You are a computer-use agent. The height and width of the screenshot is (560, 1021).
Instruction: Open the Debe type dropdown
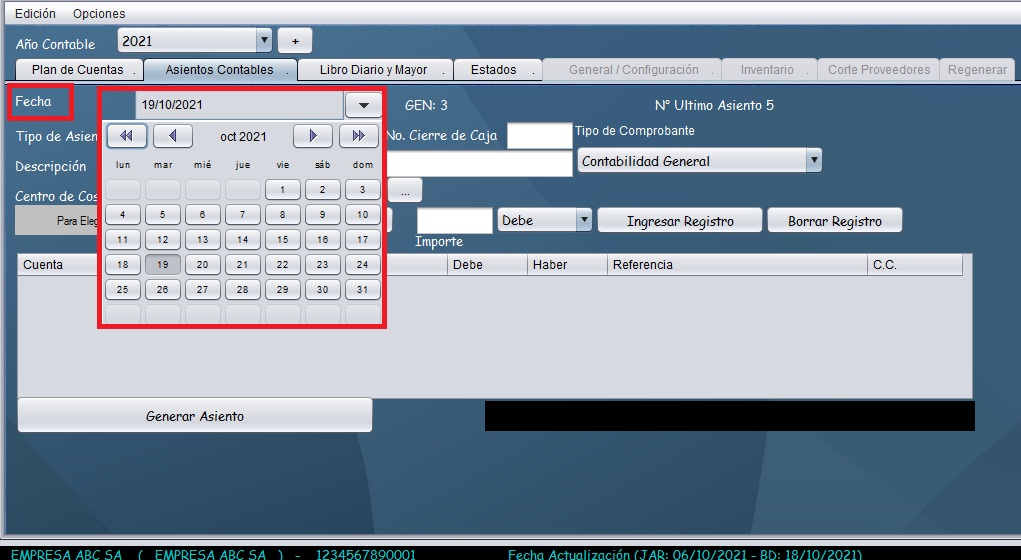point(584,220)
